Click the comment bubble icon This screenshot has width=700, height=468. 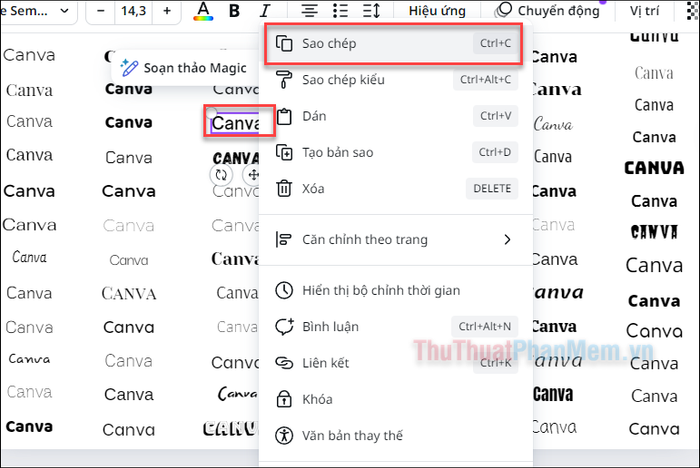[284, 326]
